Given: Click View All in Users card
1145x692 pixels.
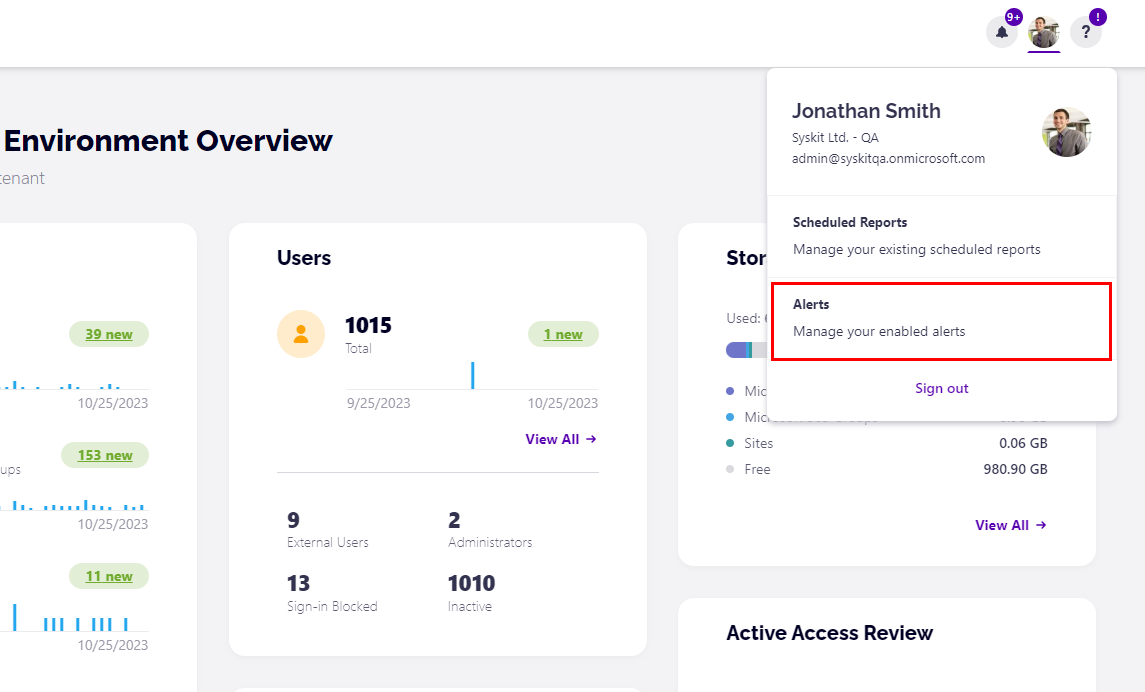Looking at the screenshot, I should (x=560, y=439).
